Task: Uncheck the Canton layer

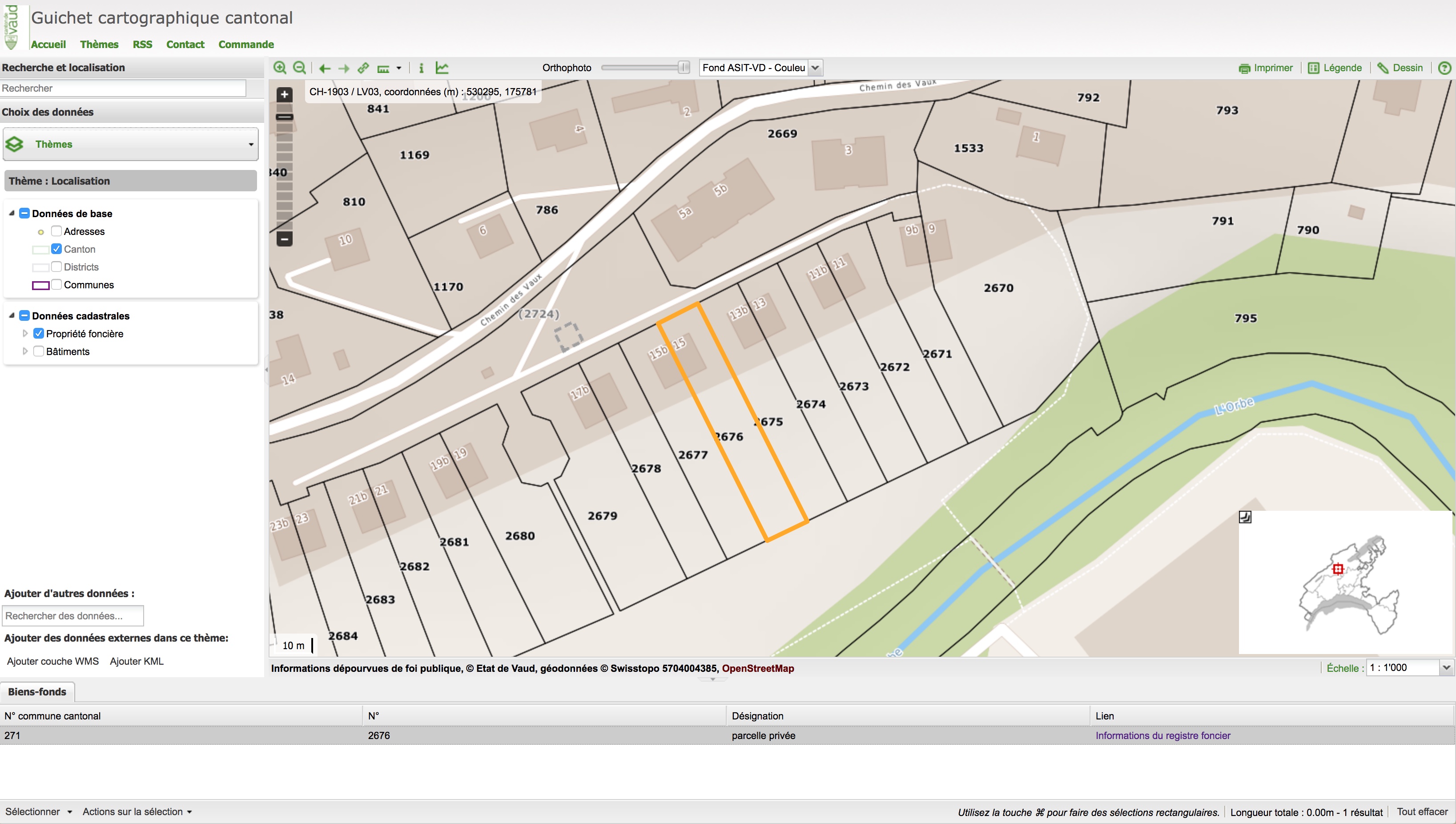Action: (x=56, y=249)
